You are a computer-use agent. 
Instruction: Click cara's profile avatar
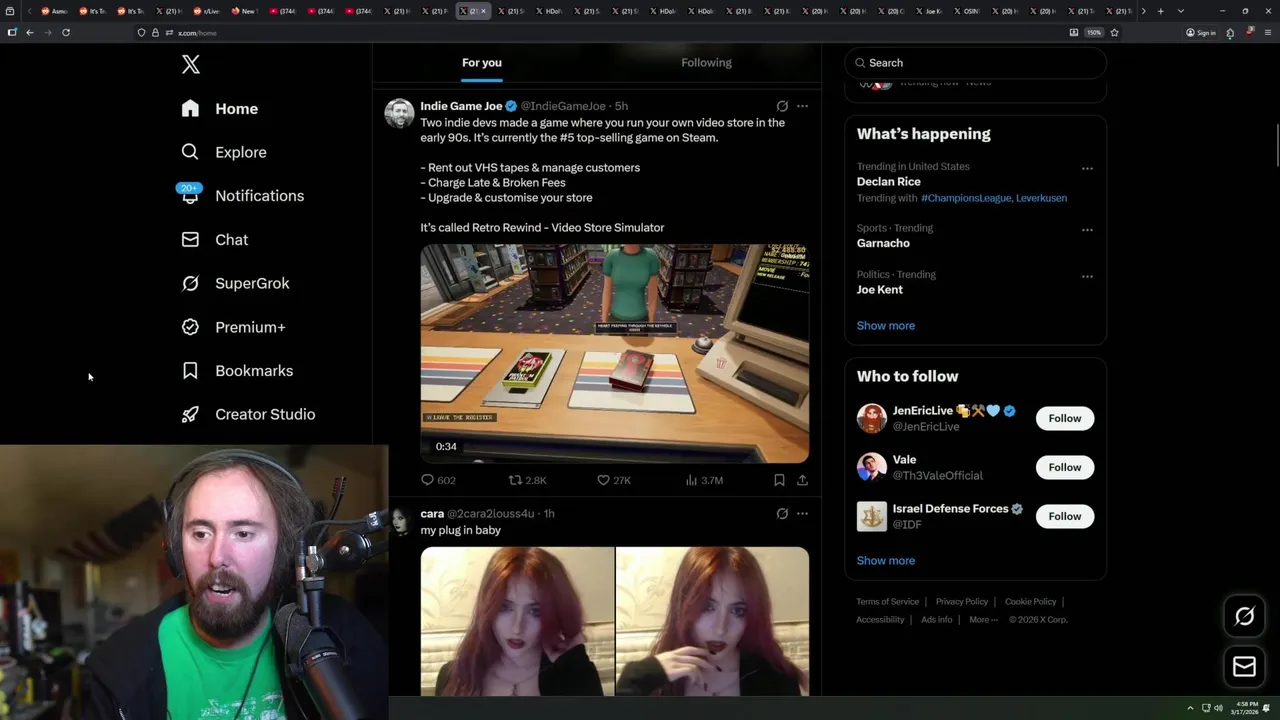[x=399, y=520]
